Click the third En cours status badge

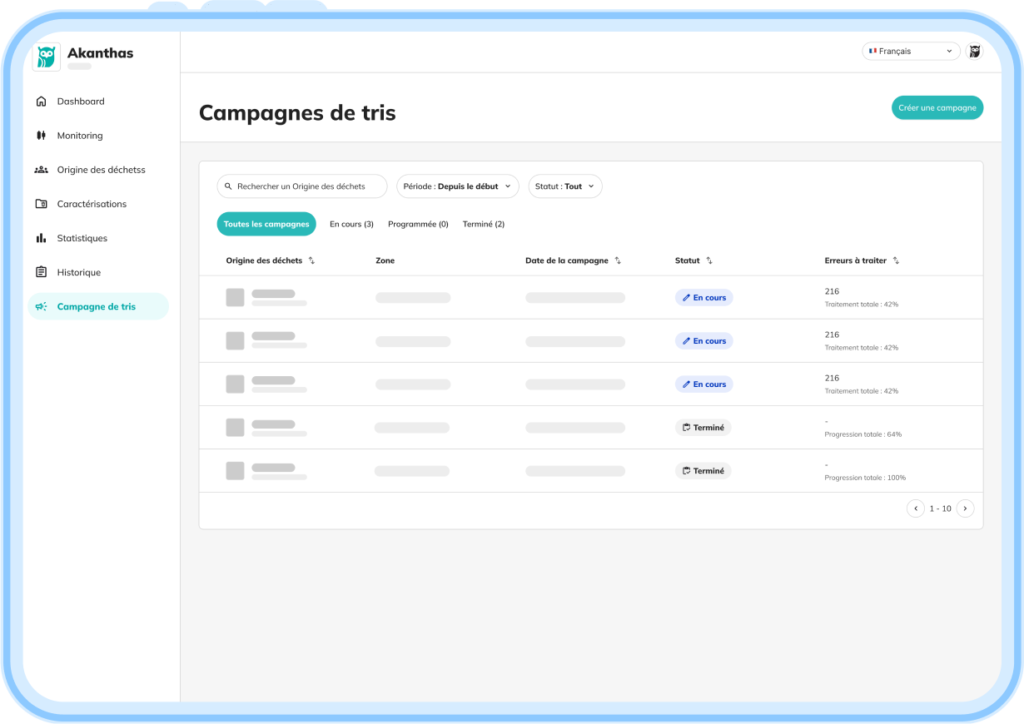[x=704, y=384]
